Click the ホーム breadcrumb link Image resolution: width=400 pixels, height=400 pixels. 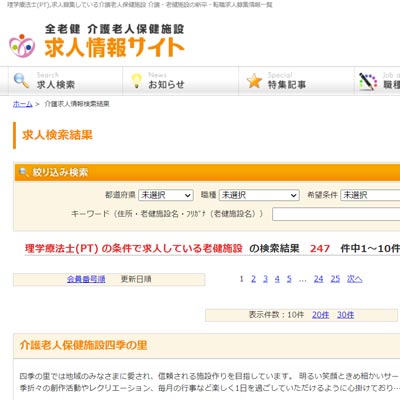(x=23, y=104)
